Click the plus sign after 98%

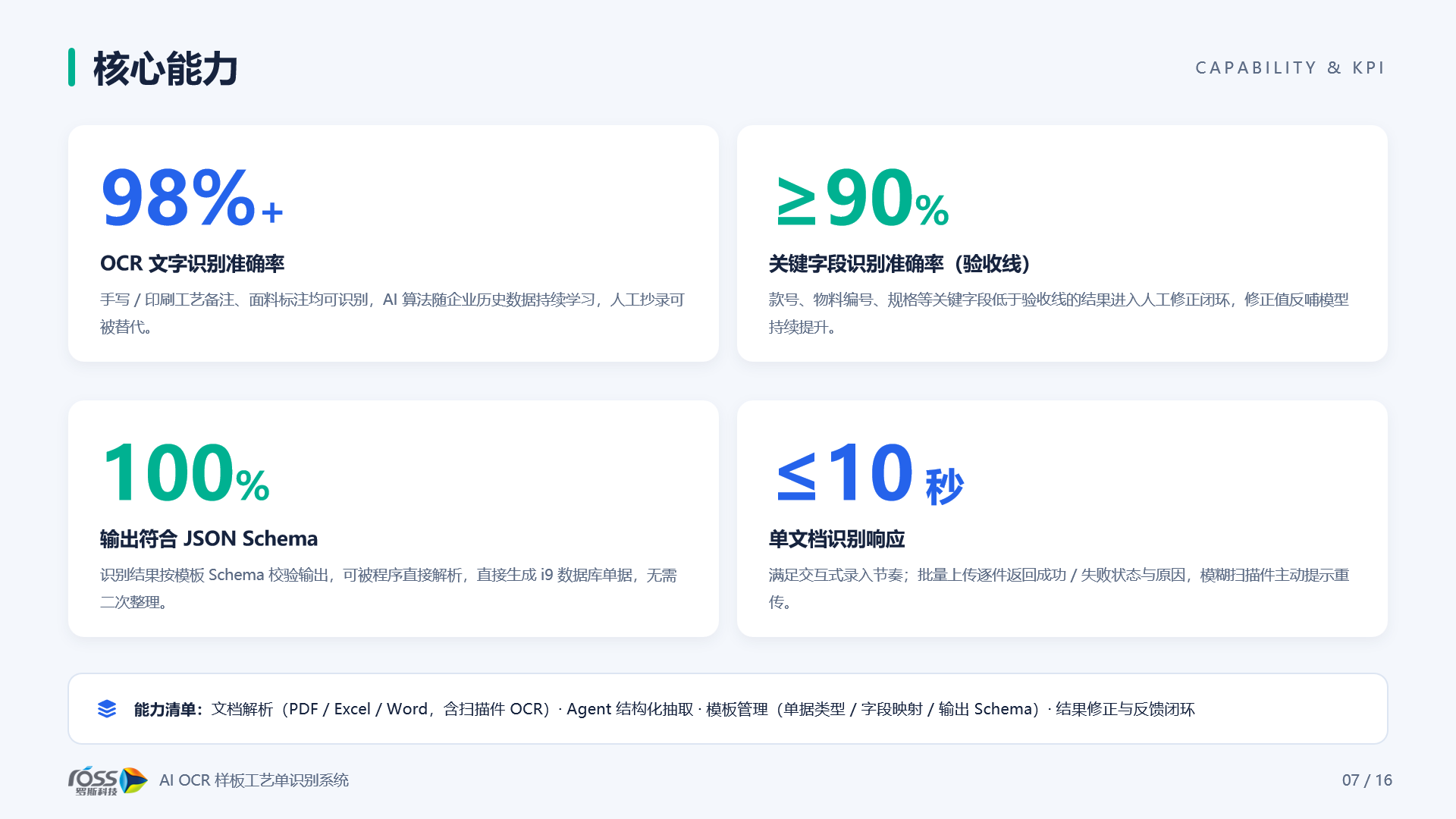(x=272, y=212)
